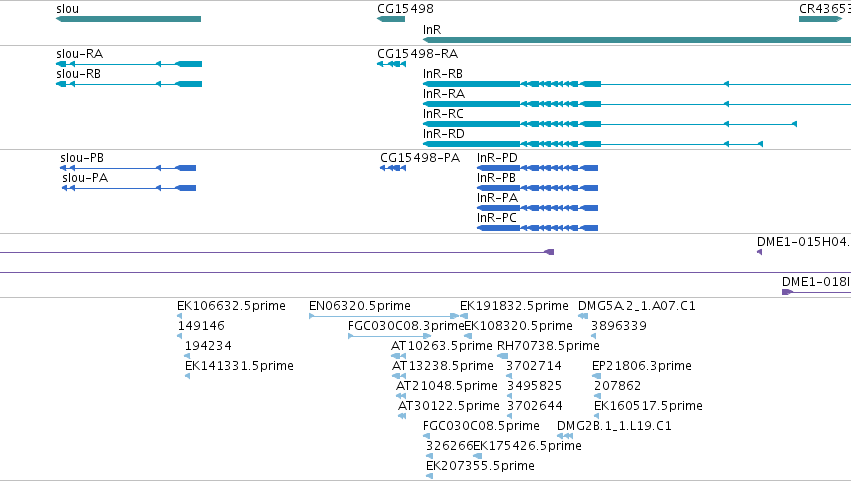This screenshot has width=851, height=481.
Task: Click the InR-RC transcript label
Action: [443, 114]
